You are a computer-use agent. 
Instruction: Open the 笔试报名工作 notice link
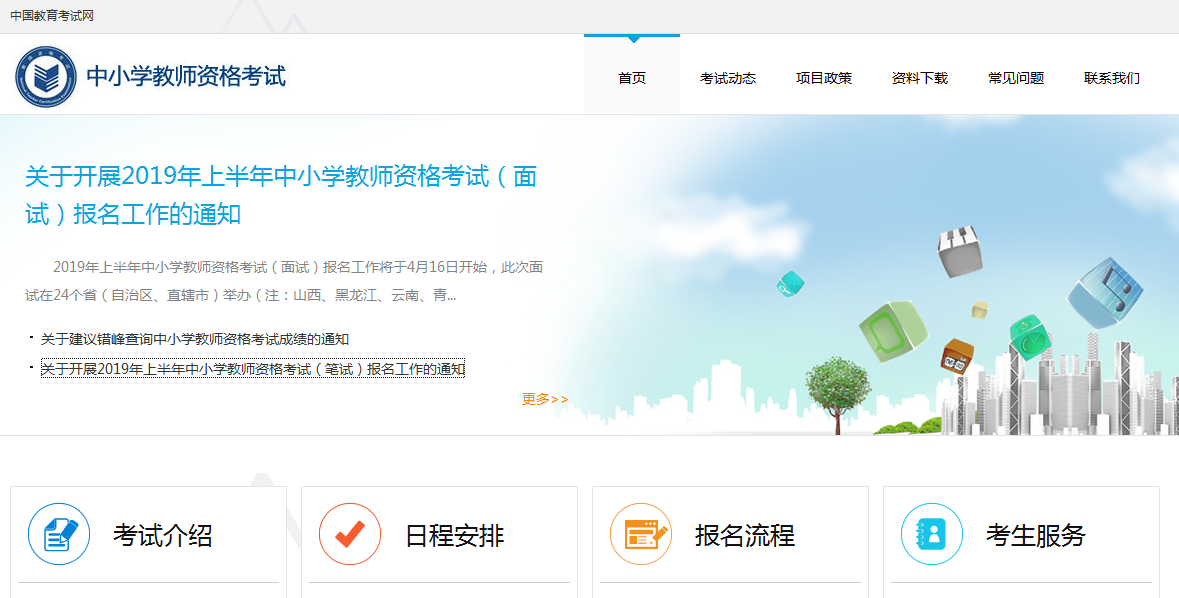coord(253,368)
